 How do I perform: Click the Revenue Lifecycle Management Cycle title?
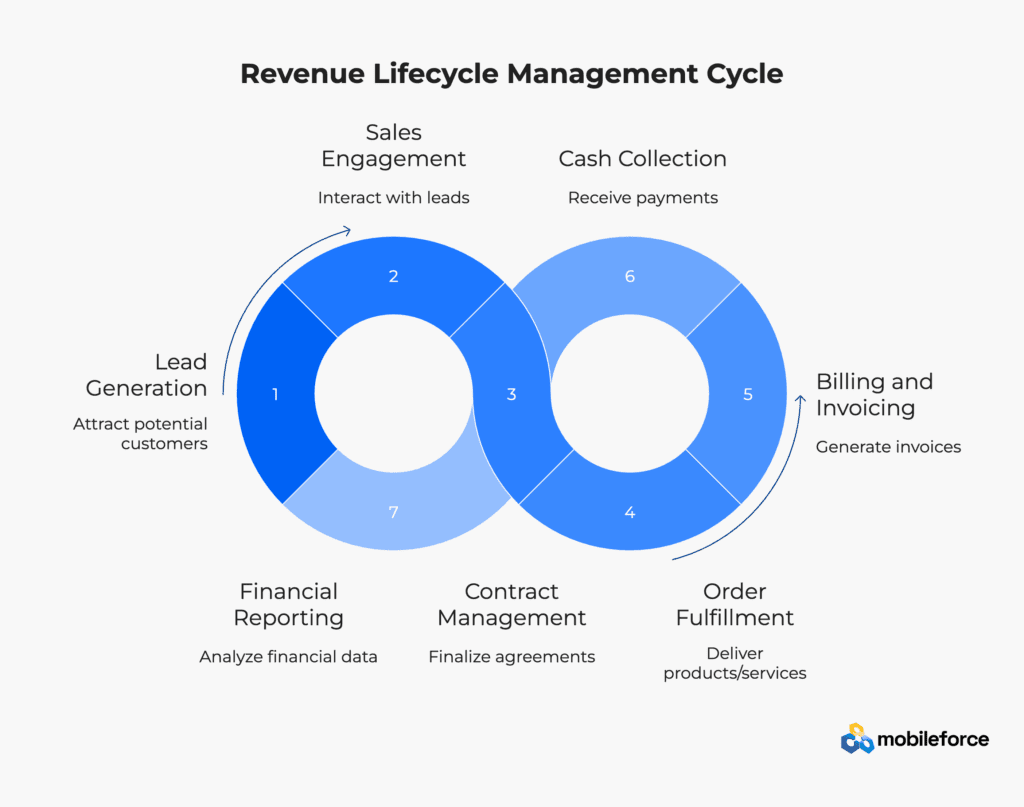click(x=512, y=73)
